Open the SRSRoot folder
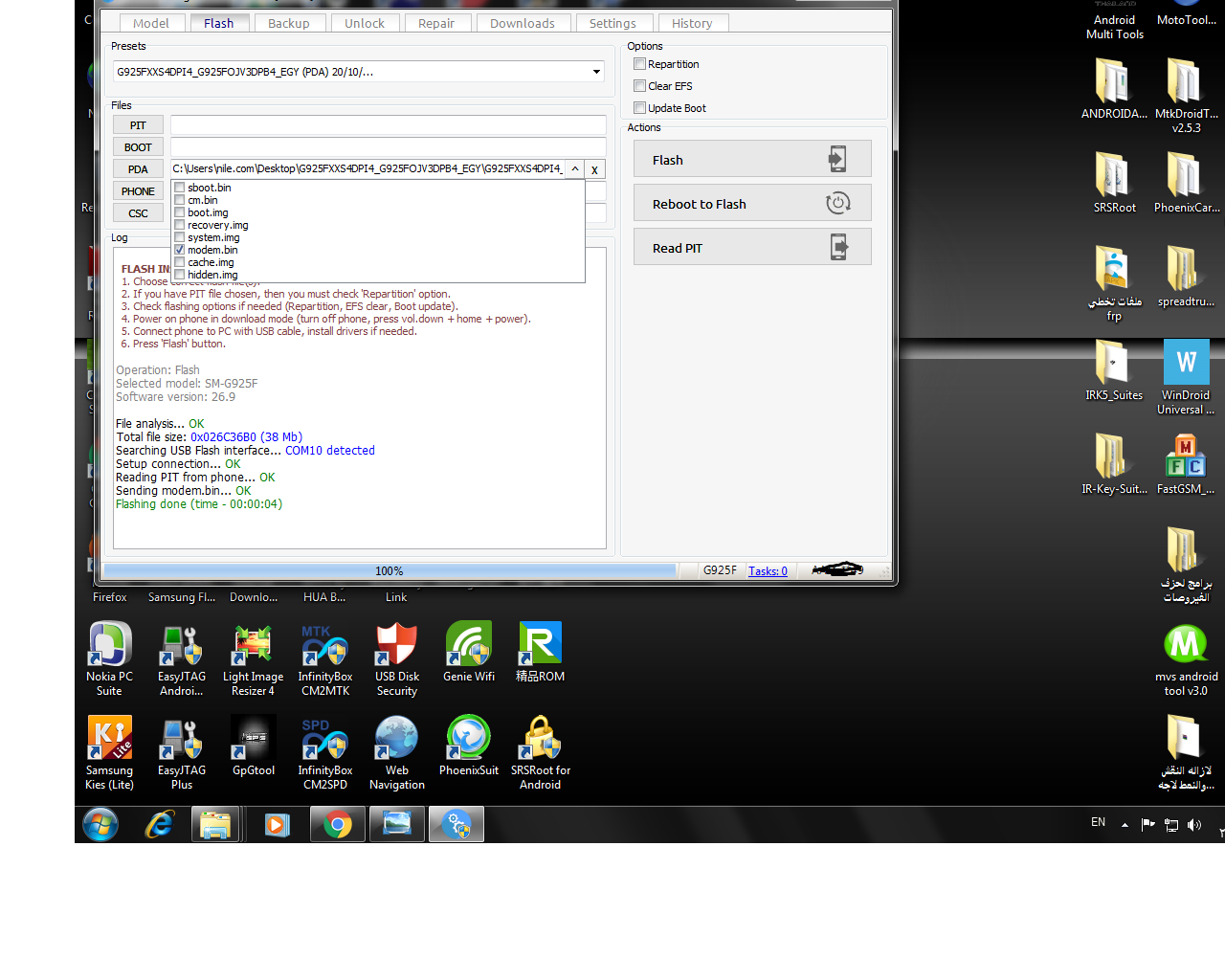Screen dimensions: 1225x980 (1115, 182)
